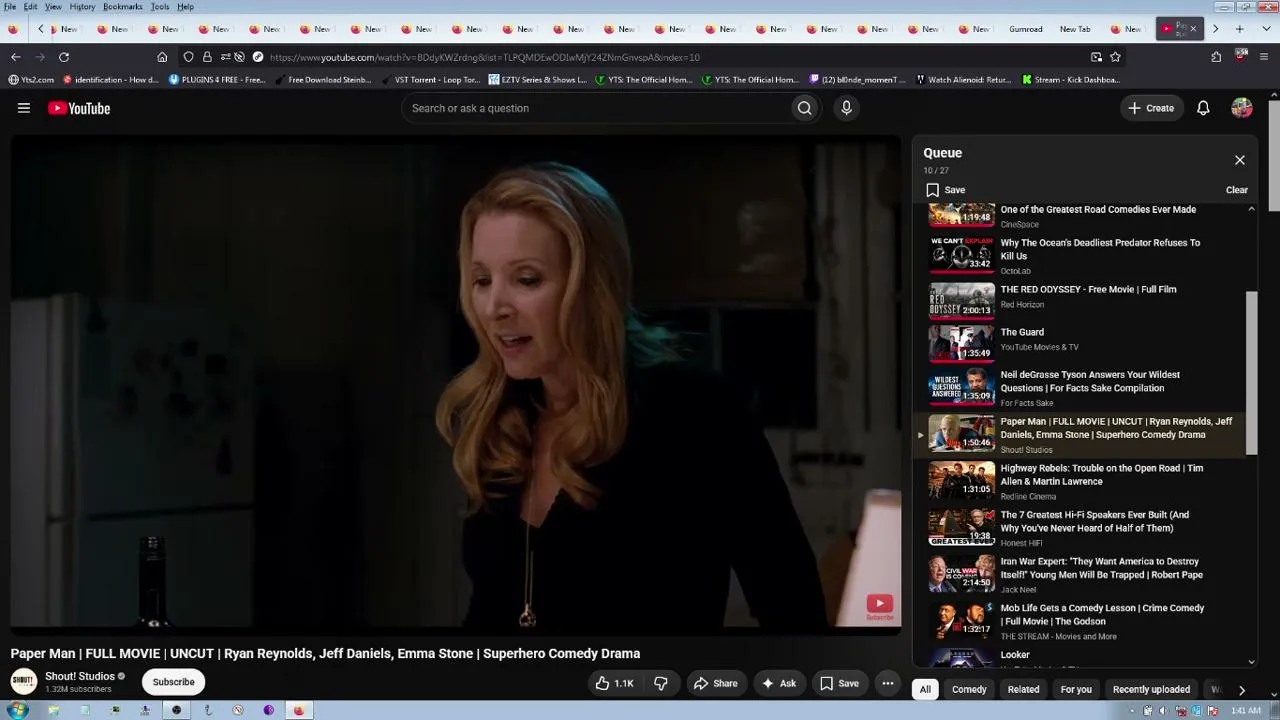The width and height of the screenshot is (1280, 720).
Task: Open the Ask AI button
Action: pos(778,683)
